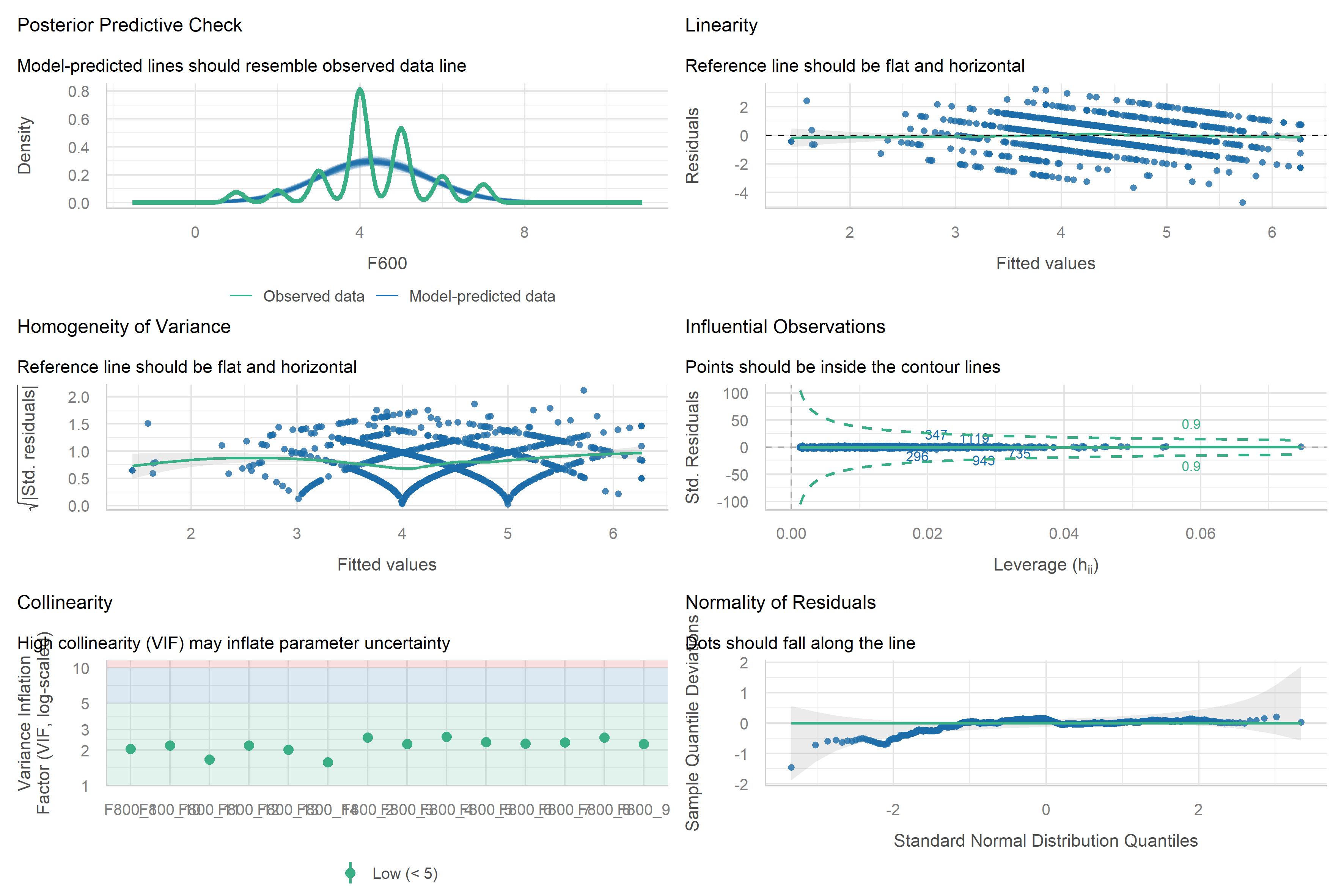
Task: Click the tallest green density peak
Action: click(360, 90)
